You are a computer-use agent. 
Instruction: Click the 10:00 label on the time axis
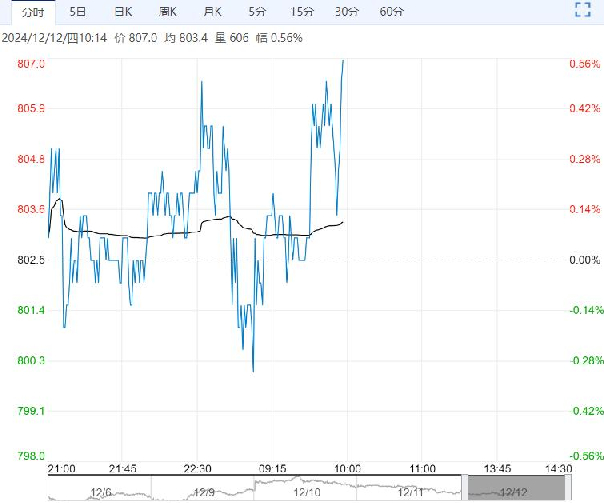point(346,468)
